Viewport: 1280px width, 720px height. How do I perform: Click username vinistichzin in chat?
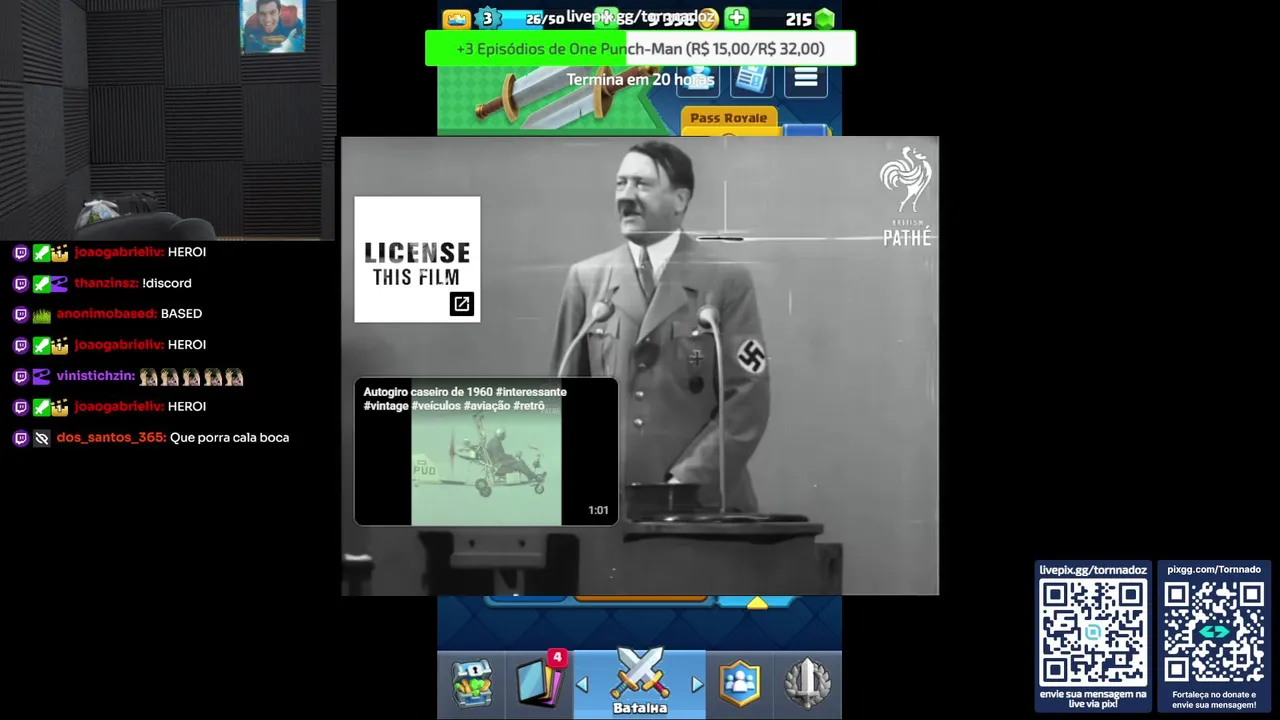pyautogui.click(x=96, y=377)
